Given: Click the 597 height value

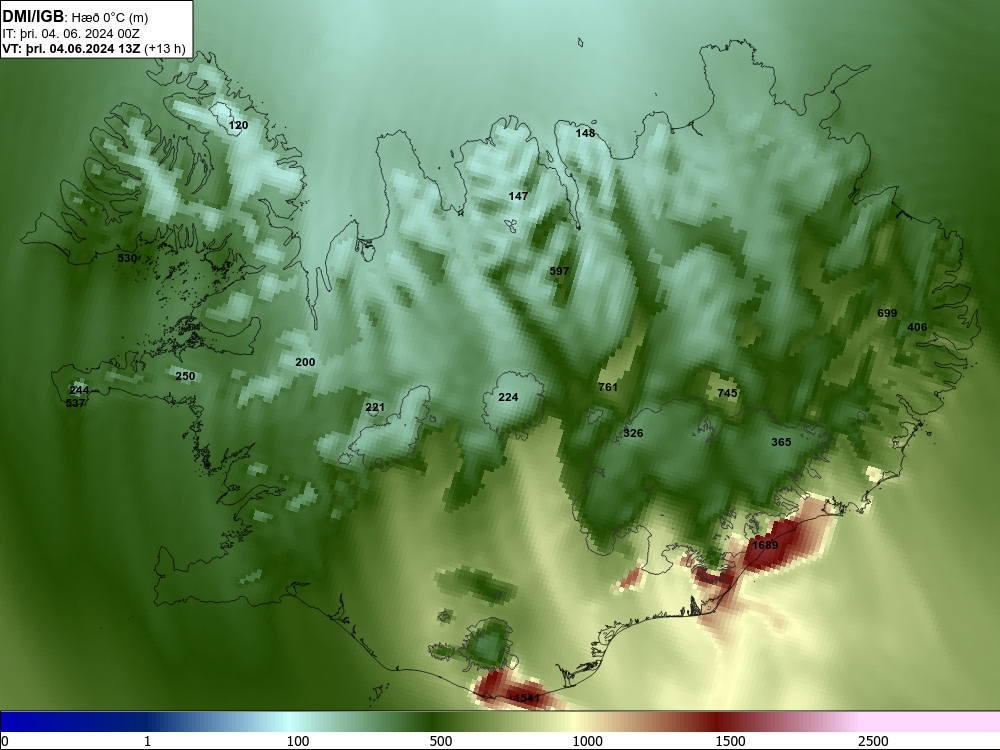Looking at the screenshot, I should [559, 271].
